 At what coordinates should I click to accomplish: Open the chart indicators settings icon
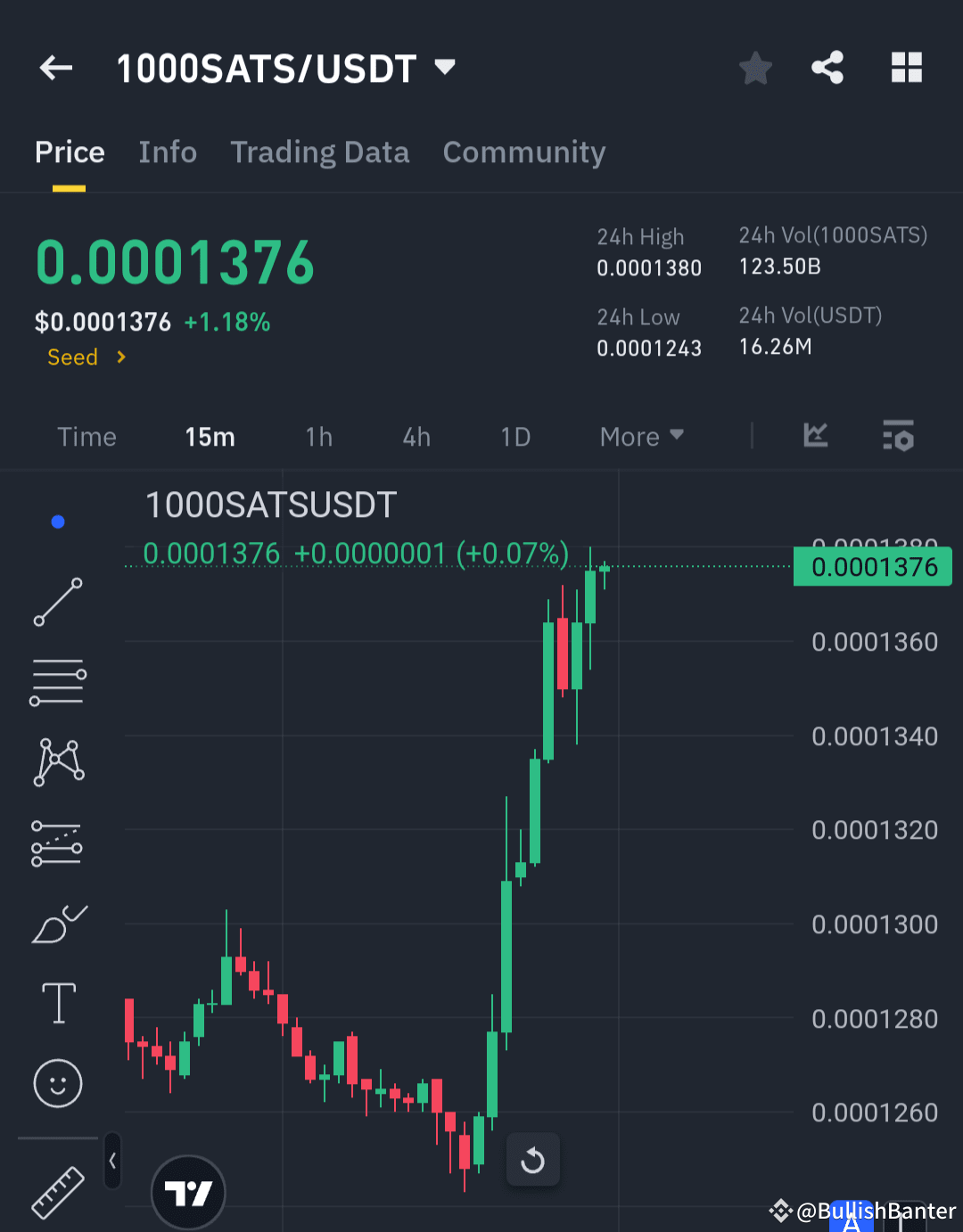(898, 437)
